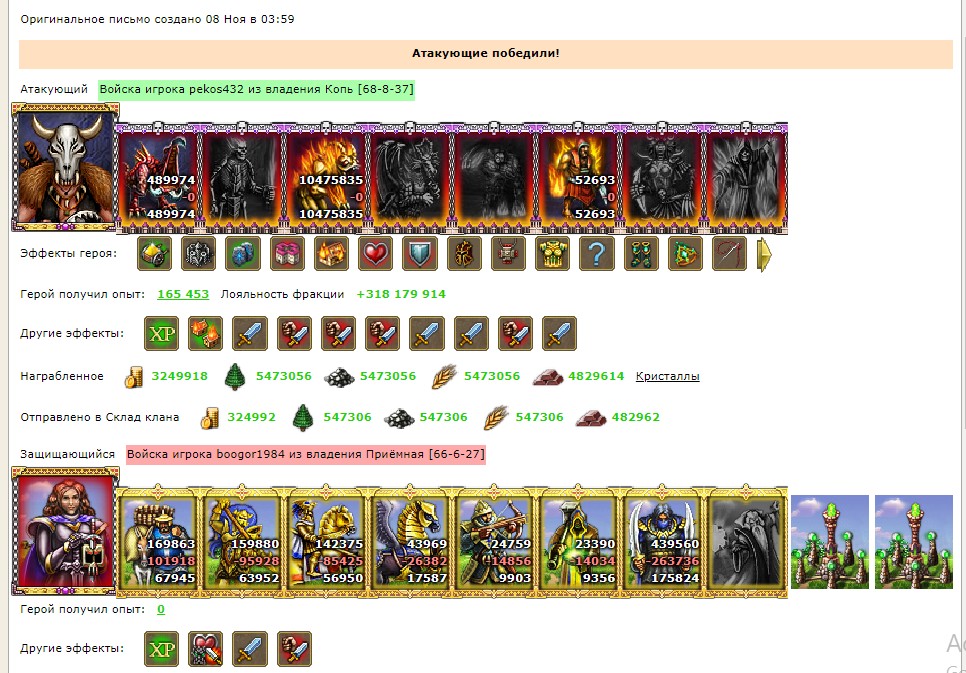Click the green boots hero effect icon
966x673 pixels.
click(641, 253)
